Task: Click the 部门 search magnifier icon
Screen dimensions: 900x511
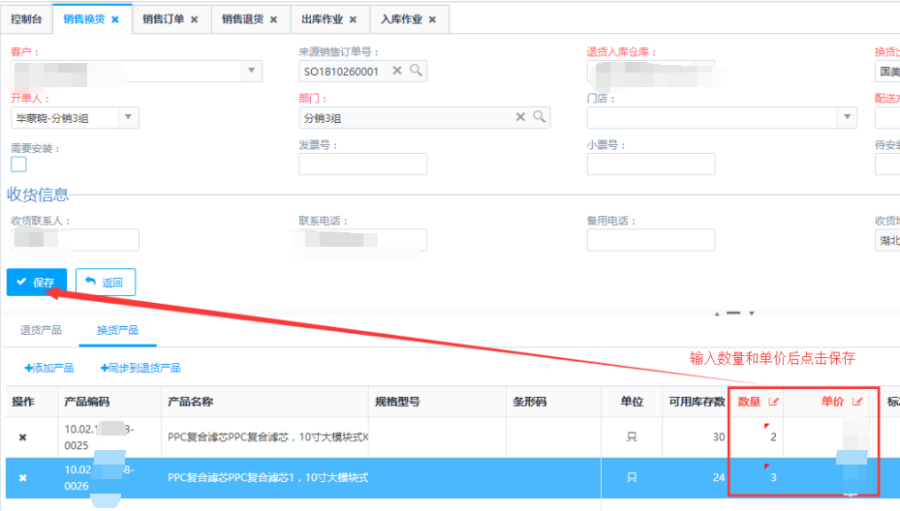Action: tap(539, 117)
